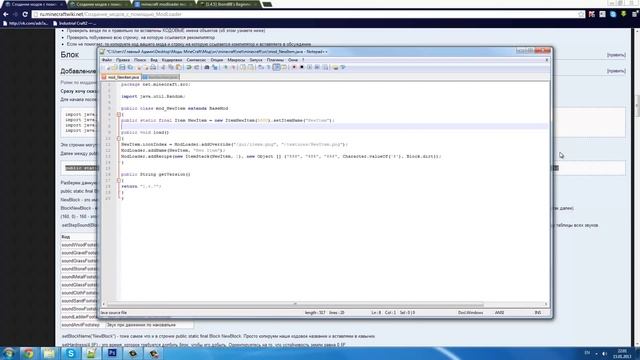Click the Open file icon in Notepad++ toolbar

tap(114, 67)
